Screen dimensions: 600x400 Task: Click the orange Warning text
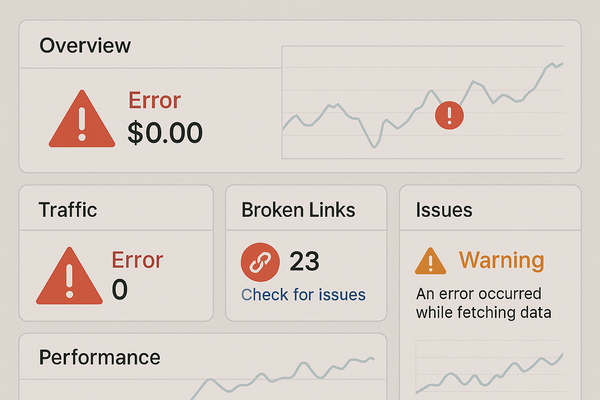coord(501,260)
